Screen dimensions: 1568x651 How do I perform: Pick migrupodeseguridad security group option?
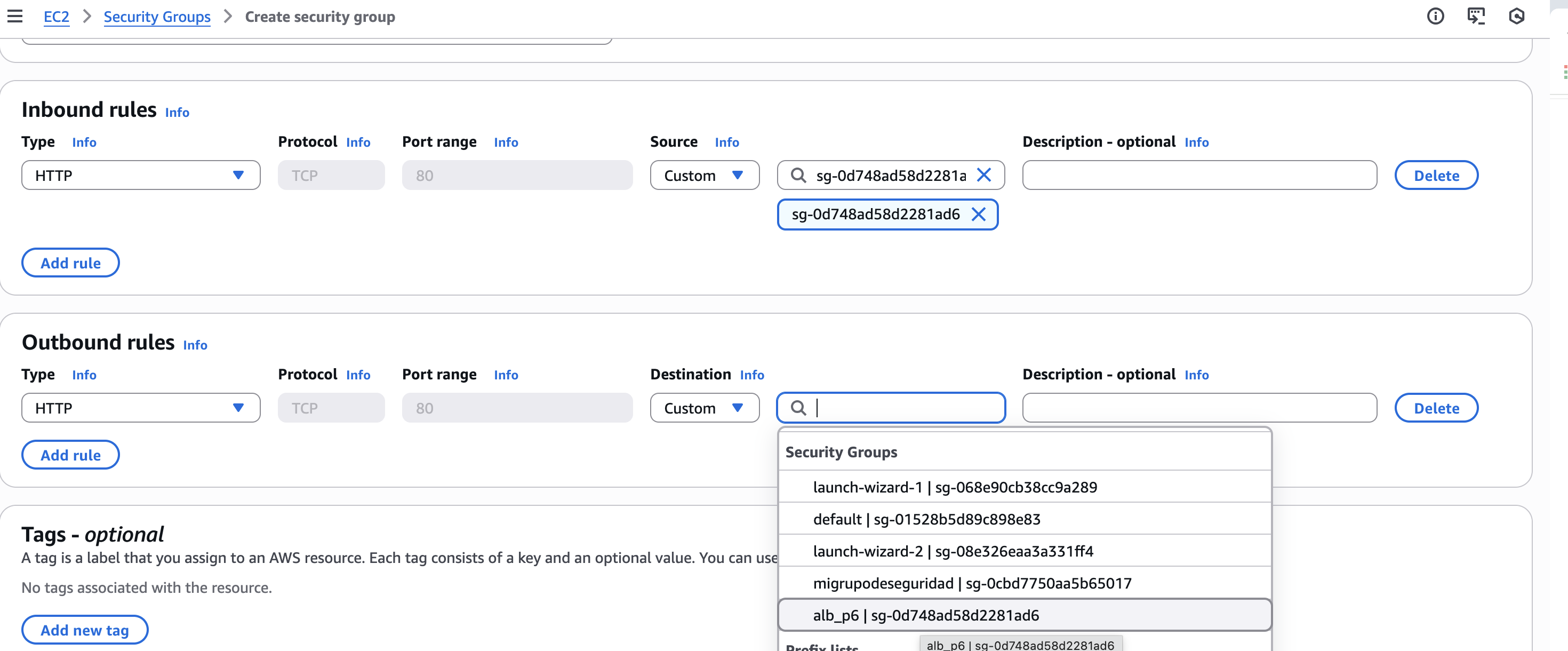[x=972, y=583]
